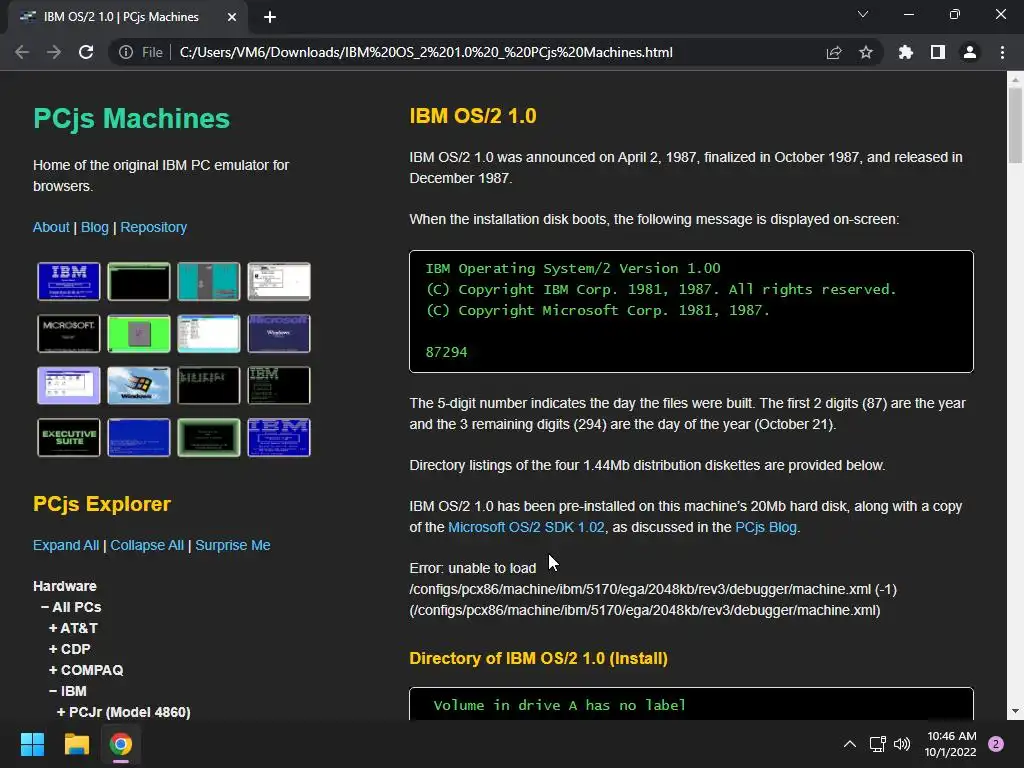This screenshot has width=1024, height=768.
Task: Click Directory of IBM OS/2 1.0 (Install) heading
Action: 538,658
